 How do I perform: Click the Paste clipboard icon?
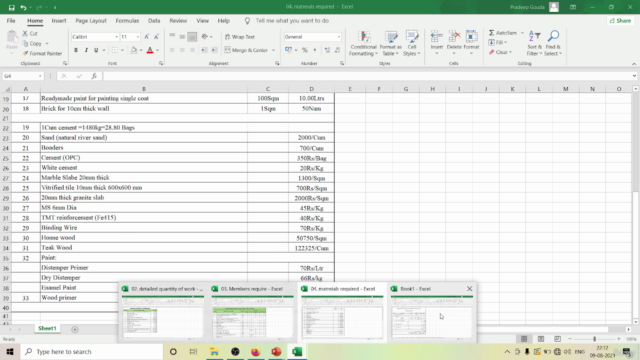pyautogui.click(x=12, y=38)
